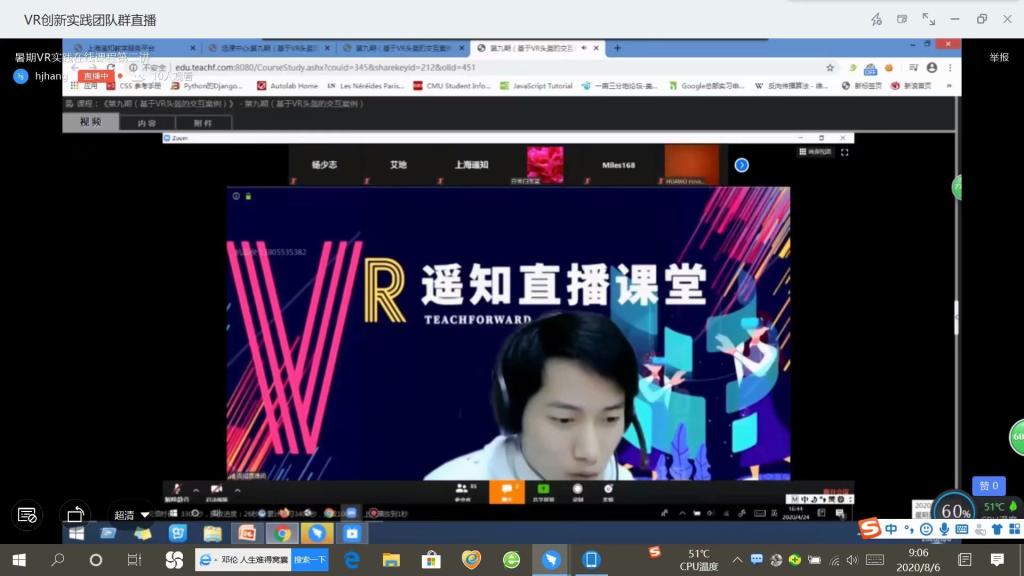
Task: Open the CMU Student Info bookmark
Action: (x=452, y=86)
